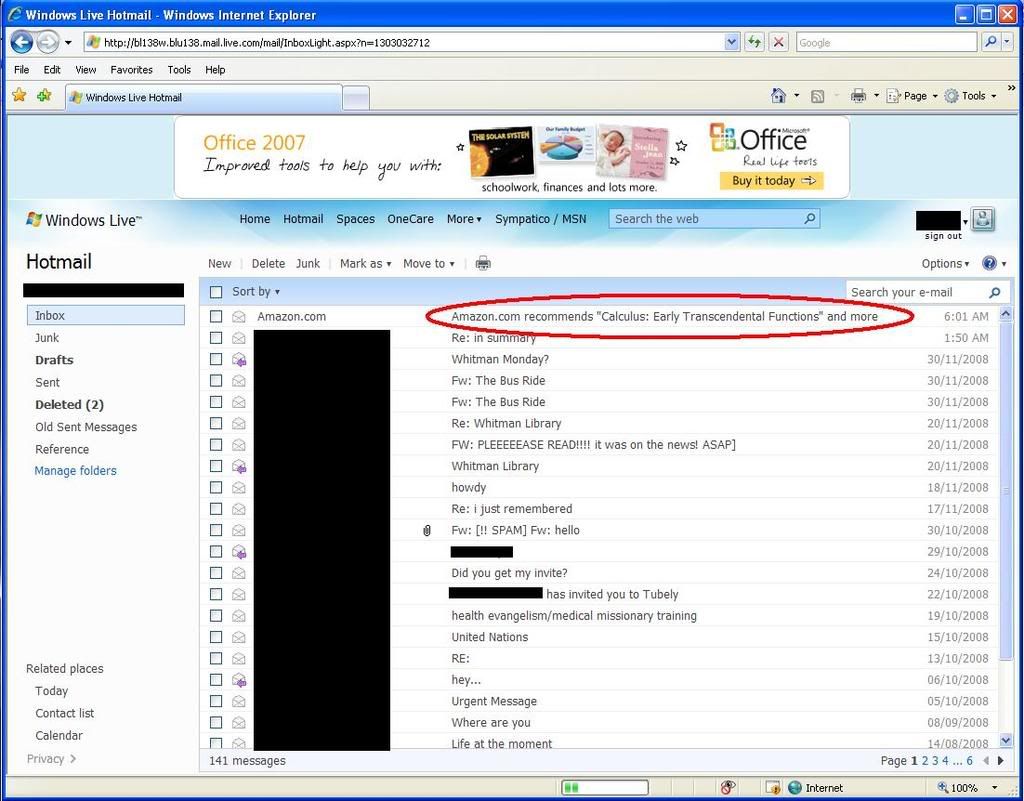Open the Move to dropdown
Viewport: 1024px width, 801px height.
(x=428, y=264)
